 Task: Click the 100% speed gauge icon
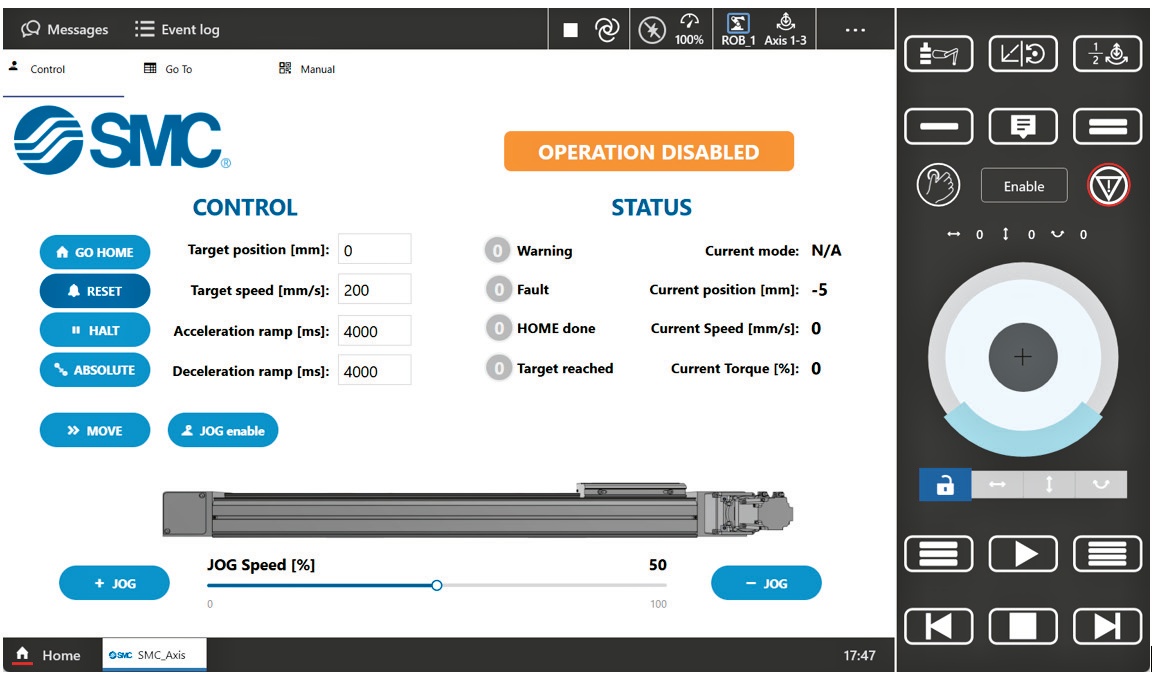(688, 29)
